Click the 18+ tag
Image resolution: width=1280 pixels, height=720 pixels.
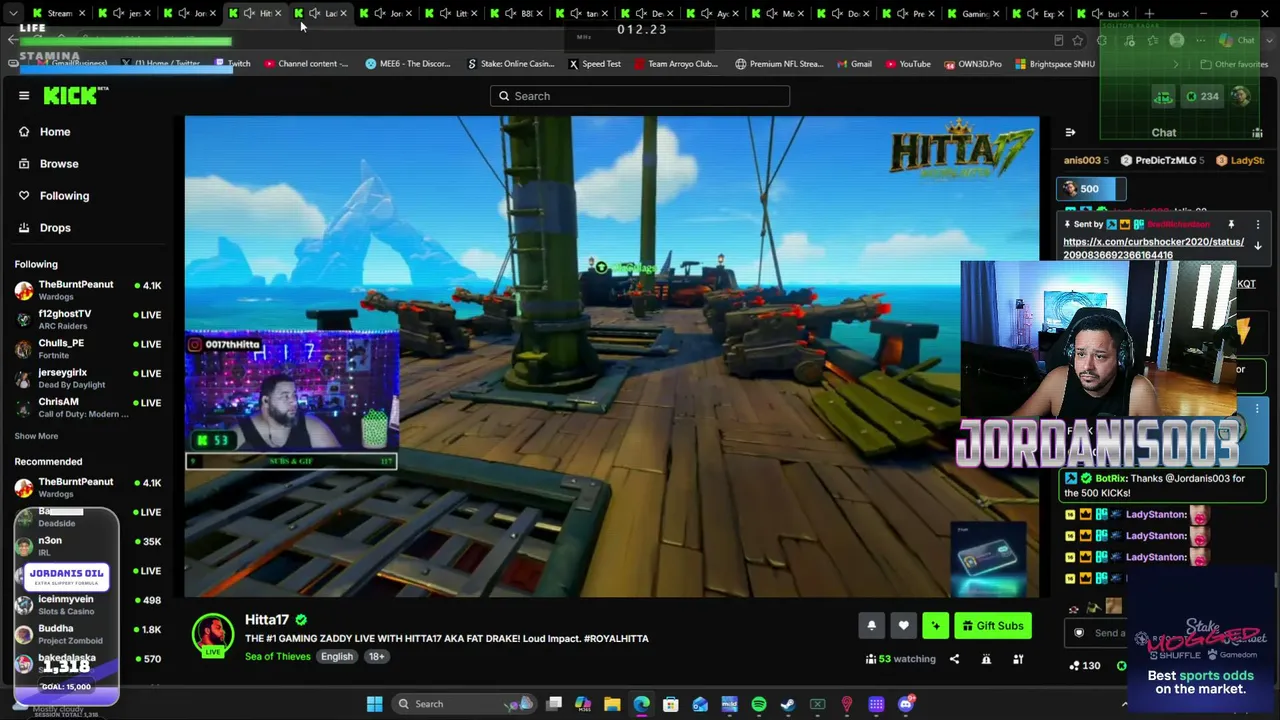[376, 656]
